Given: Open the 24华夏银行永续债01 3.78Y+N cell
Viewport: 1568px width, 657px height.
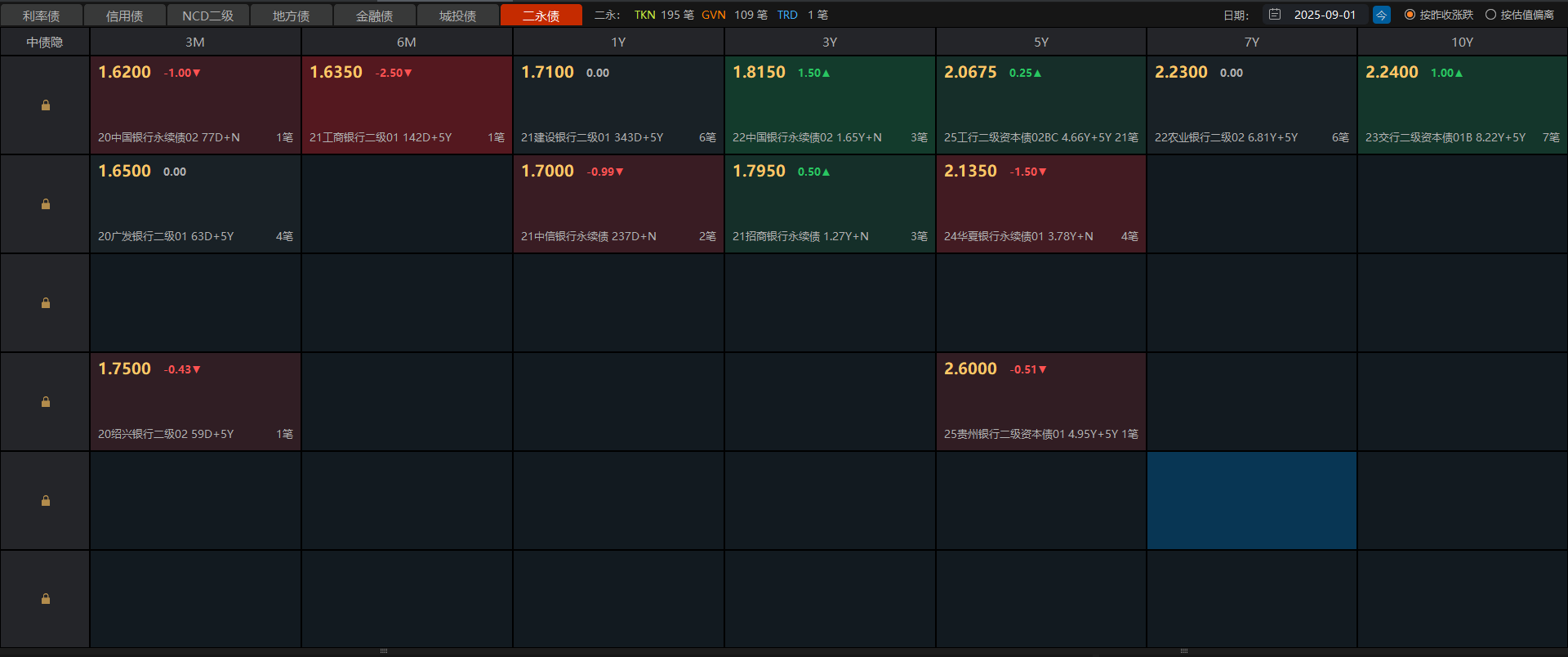Looking at the screenshot, I should 1041,203.
